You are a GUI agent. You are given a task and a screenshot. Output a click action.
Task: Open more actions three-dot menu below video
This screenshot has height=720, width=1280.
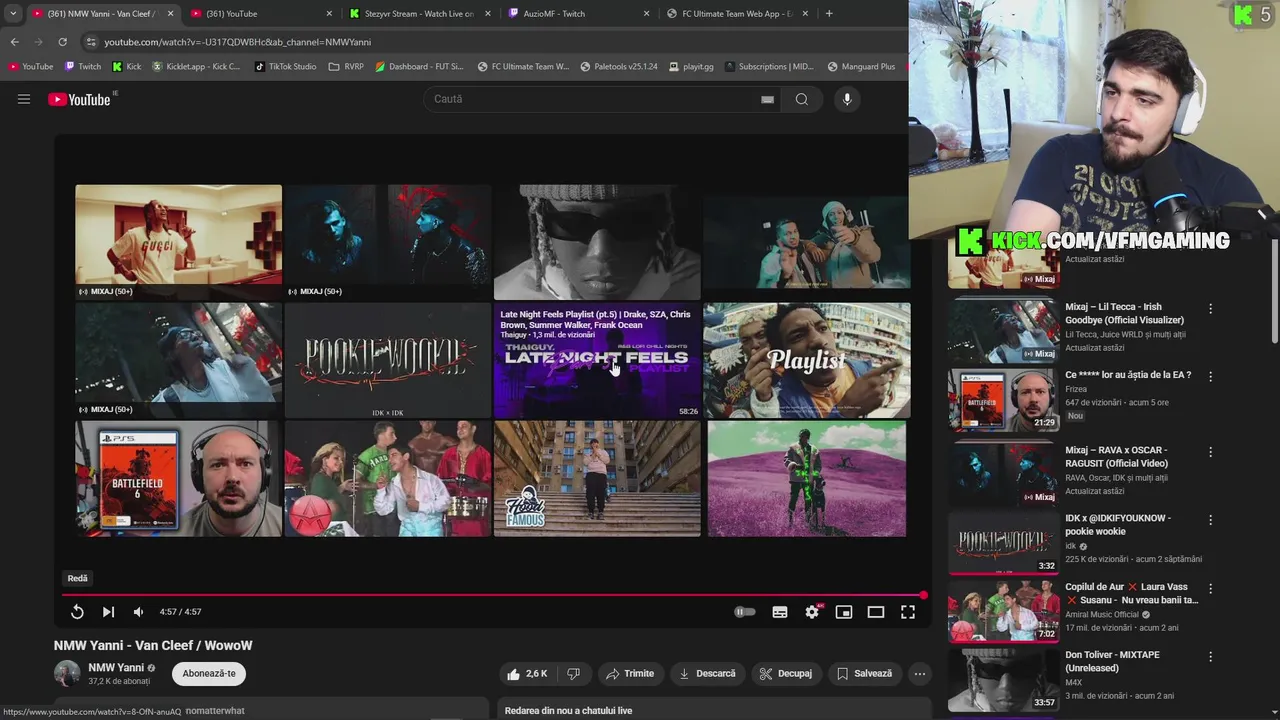920,674
